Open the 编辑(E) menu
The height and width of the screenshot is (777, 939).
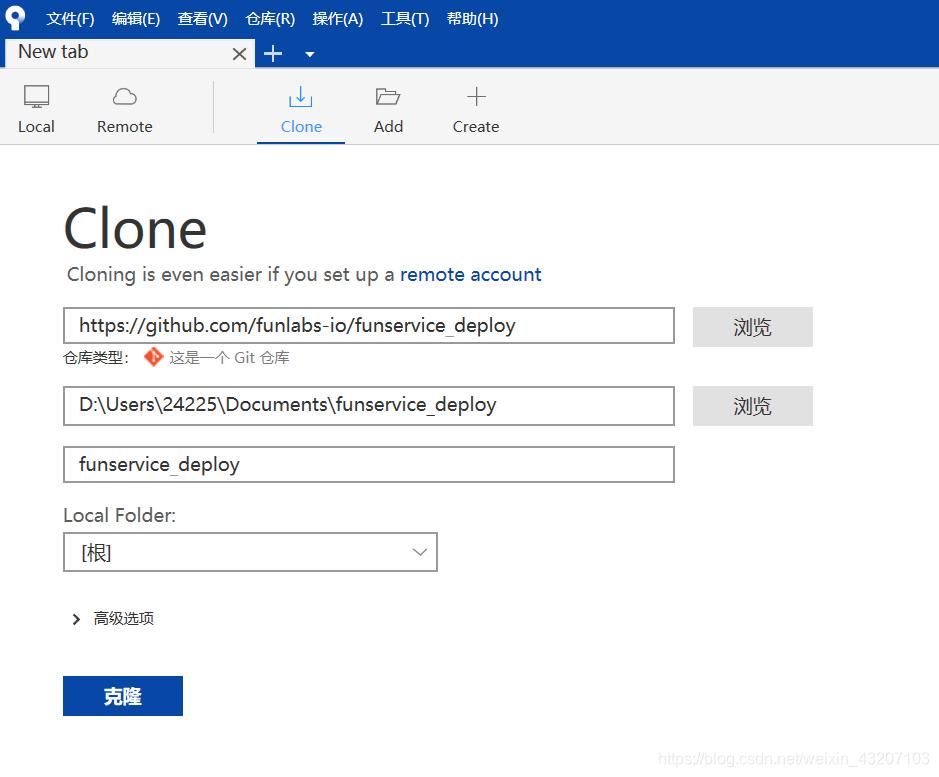(136, 19)
